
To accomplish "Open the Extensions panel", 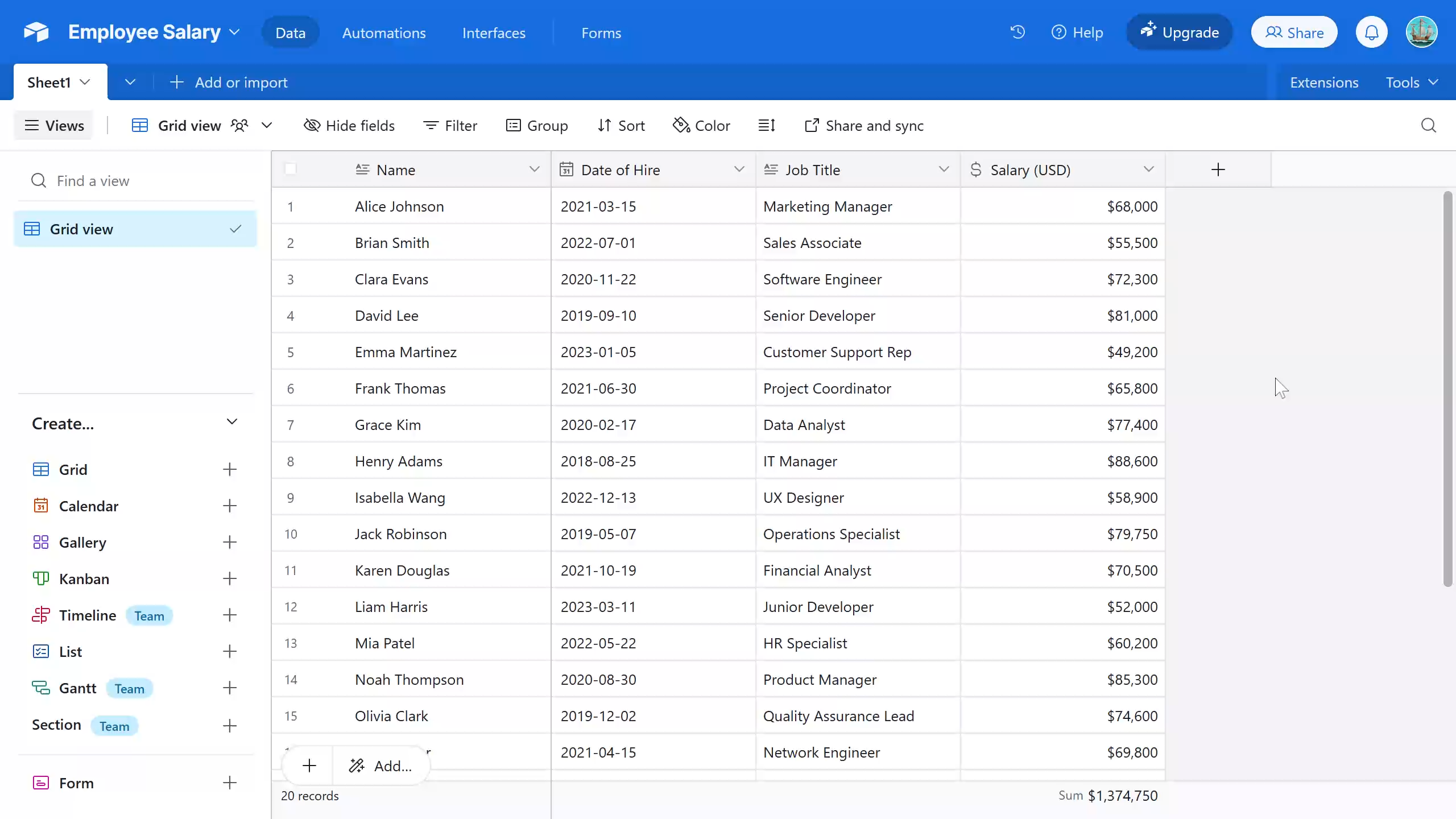I will [x=1324, y=82].
